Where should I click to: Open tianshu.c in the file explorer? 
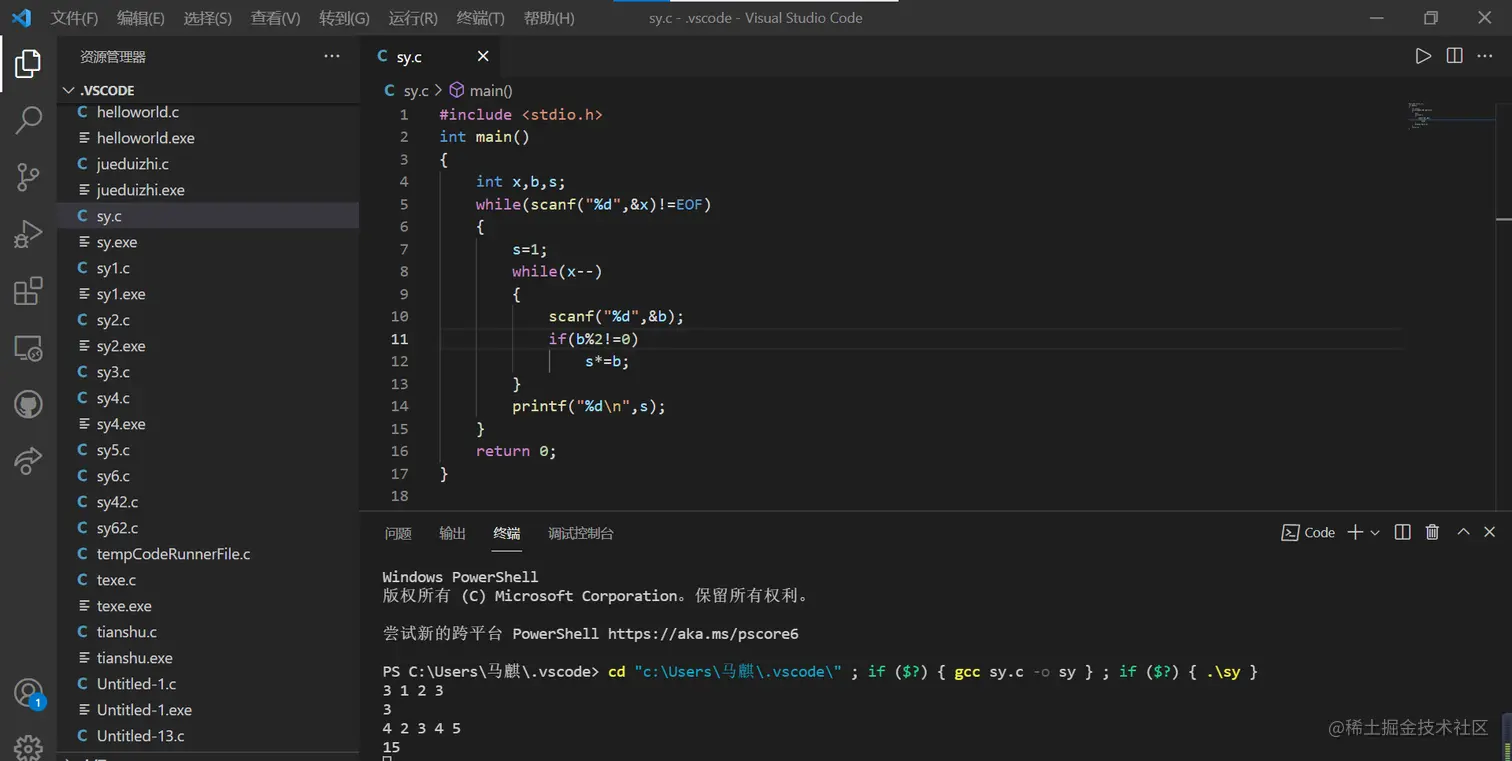coord(208,632)
